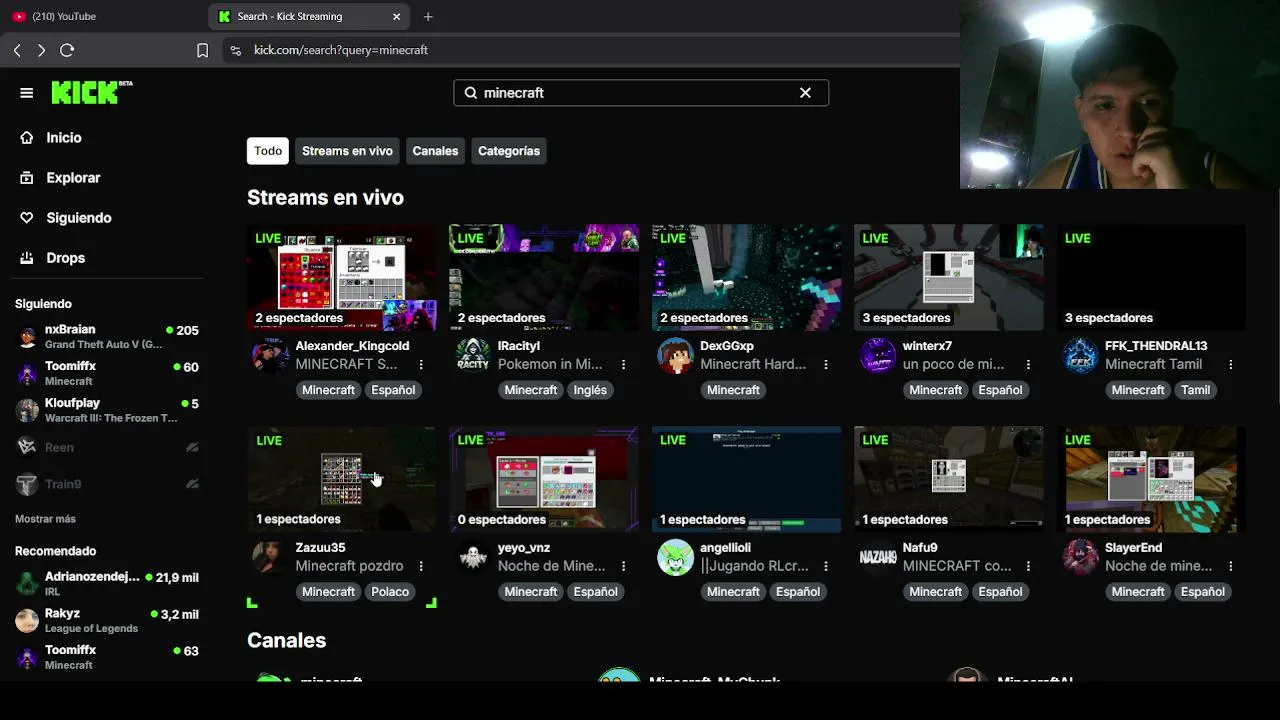Open options menu for Nafu9 stream
The height and width of the screenshot is (720, 1280).
[x=1028, y=566]
